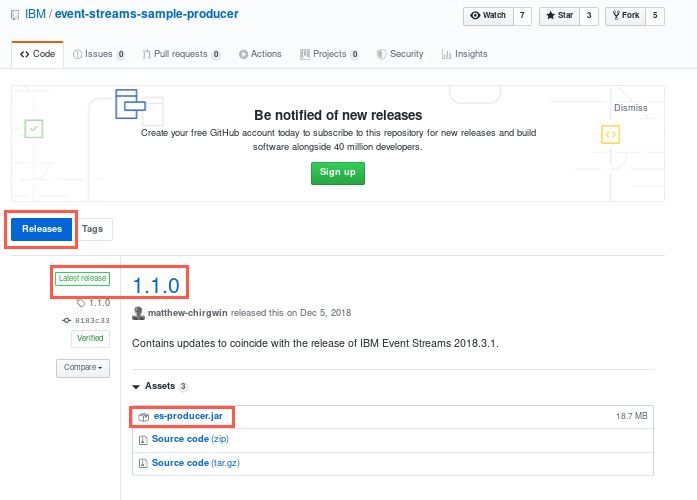Click the file icon for Source code (tar.gz)

143,464
